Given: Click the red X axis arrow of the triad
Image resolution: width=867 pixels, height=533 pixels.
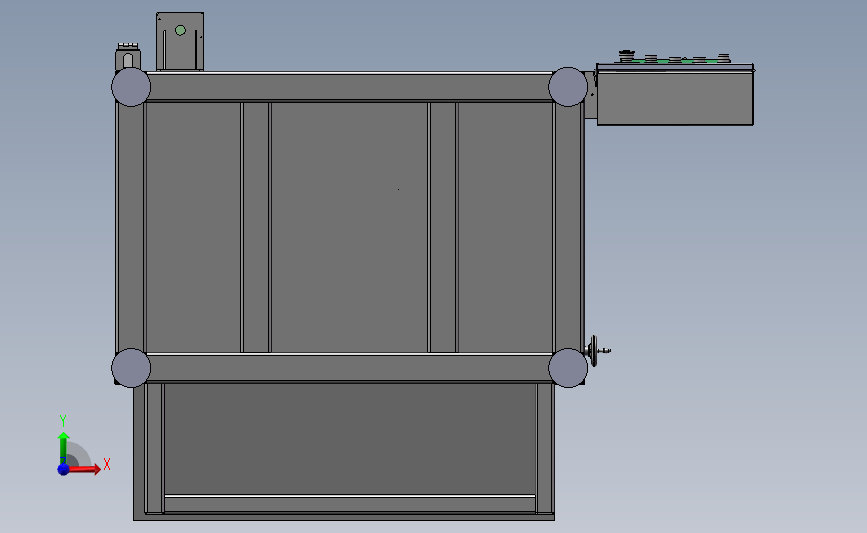Looking at the screenshot, I should click(x=84, y=469).
